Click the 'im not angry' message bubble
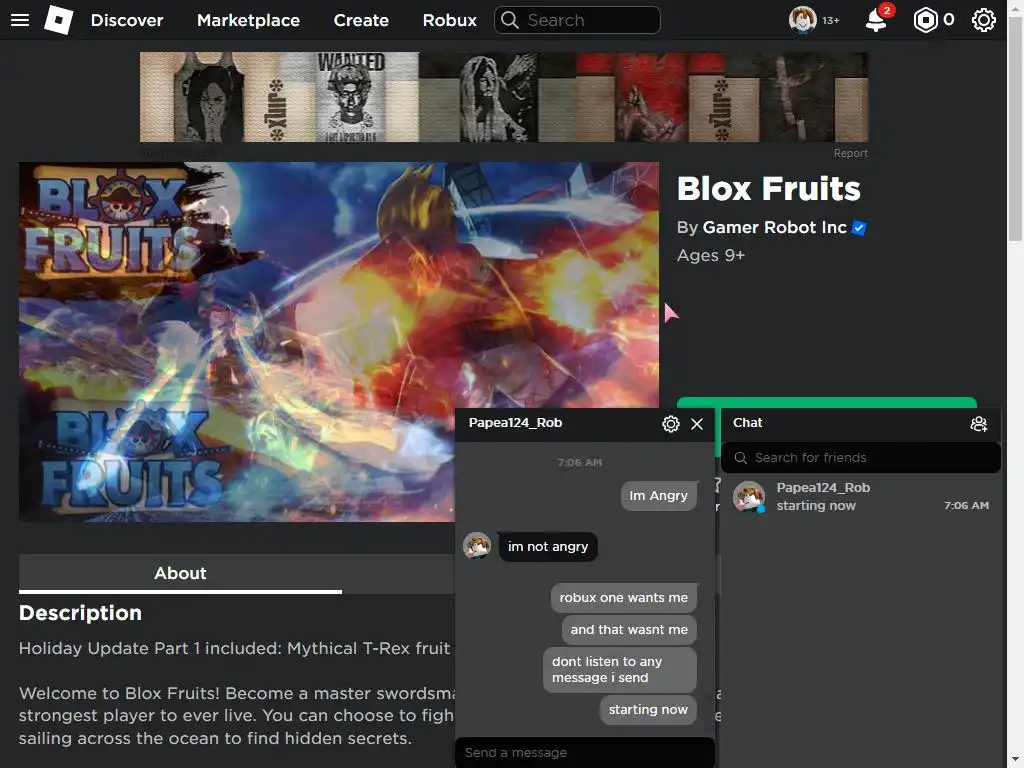The width and height of the screenshot is (1024, 768). point(548,547)
